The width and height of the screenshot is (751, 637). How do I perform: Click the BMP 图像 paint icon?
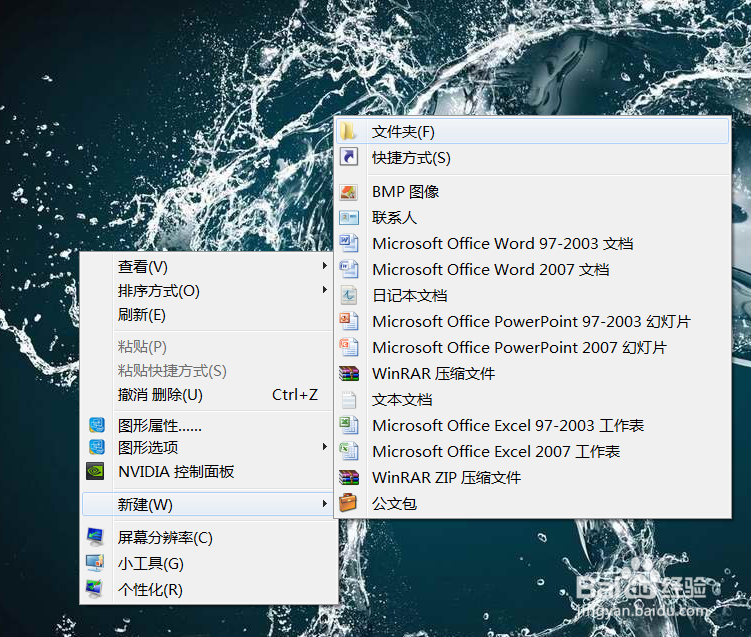pyautogui.click(x=349, y=192)
